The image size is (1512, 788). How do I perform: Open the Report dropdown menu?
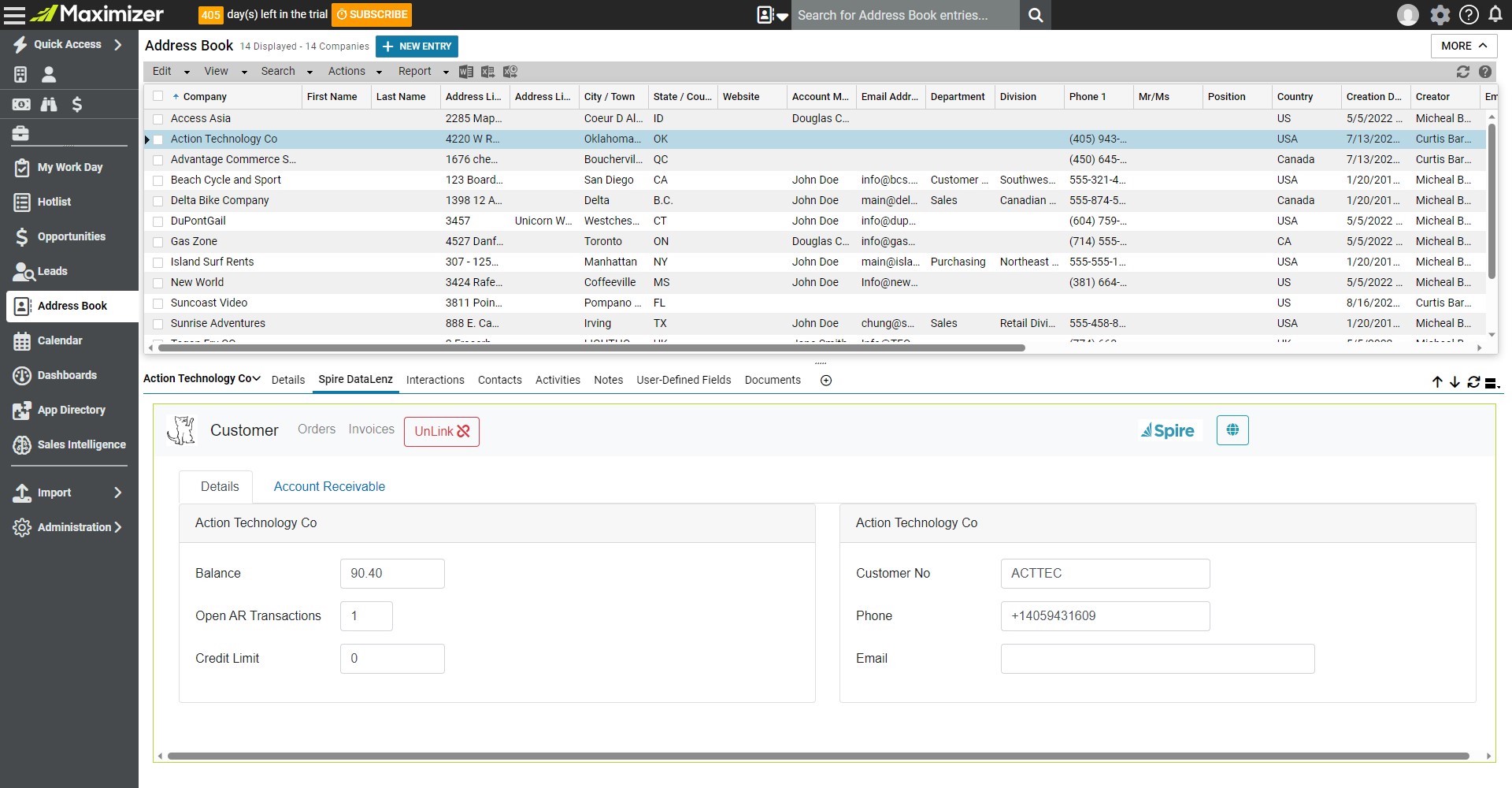point(423,72)
